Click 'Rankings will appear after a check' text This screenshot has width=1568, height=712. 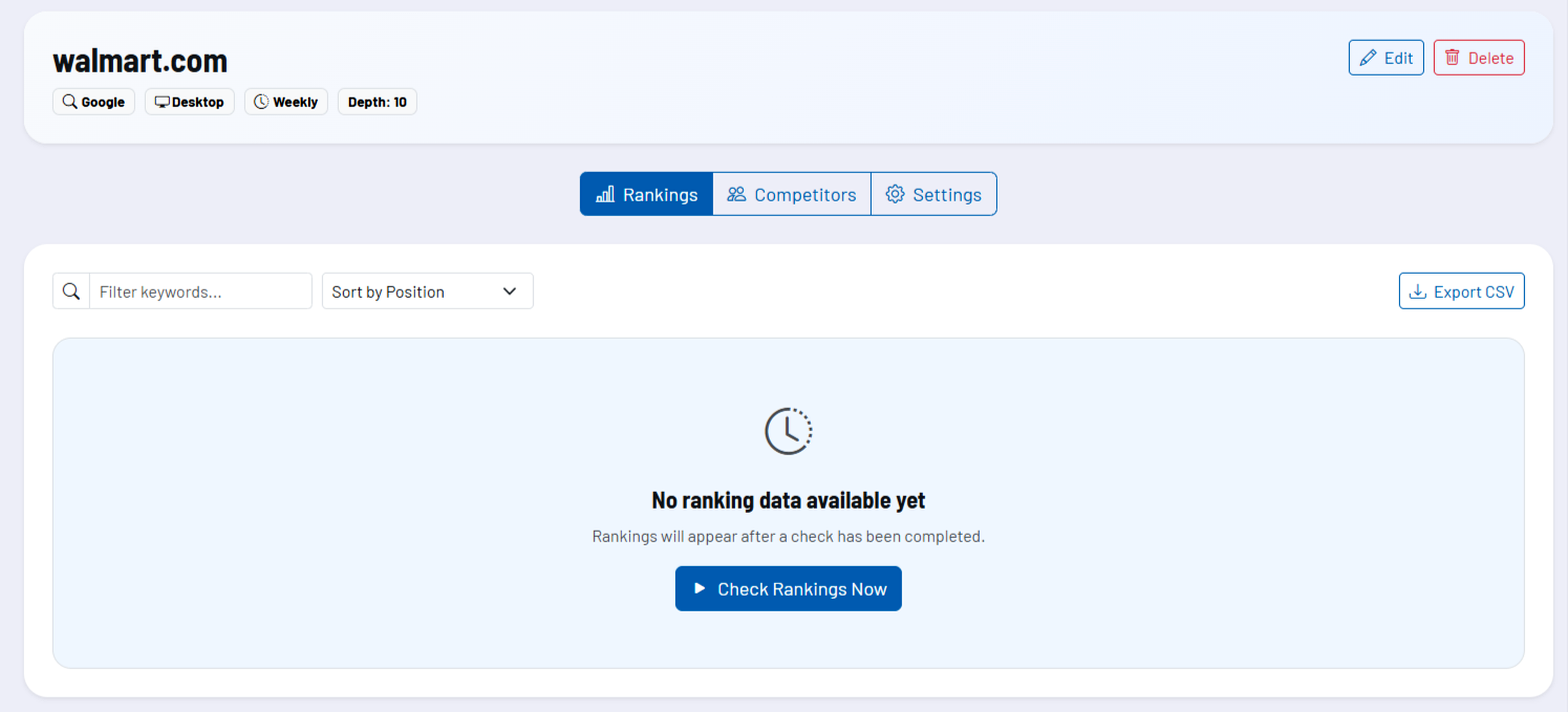[788, 536]
